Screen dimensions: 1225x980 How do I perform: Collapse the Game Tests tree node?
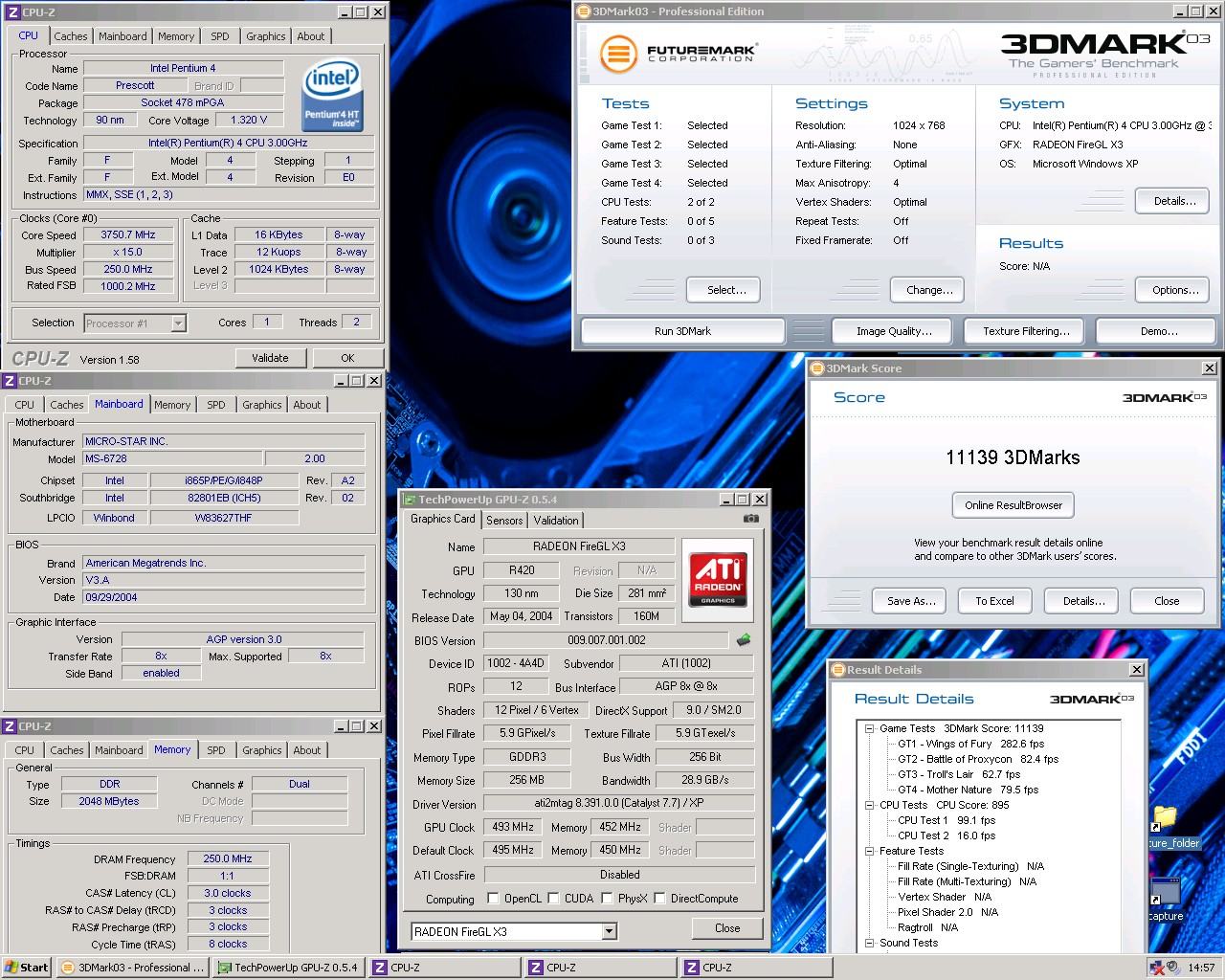pos(870,728)
